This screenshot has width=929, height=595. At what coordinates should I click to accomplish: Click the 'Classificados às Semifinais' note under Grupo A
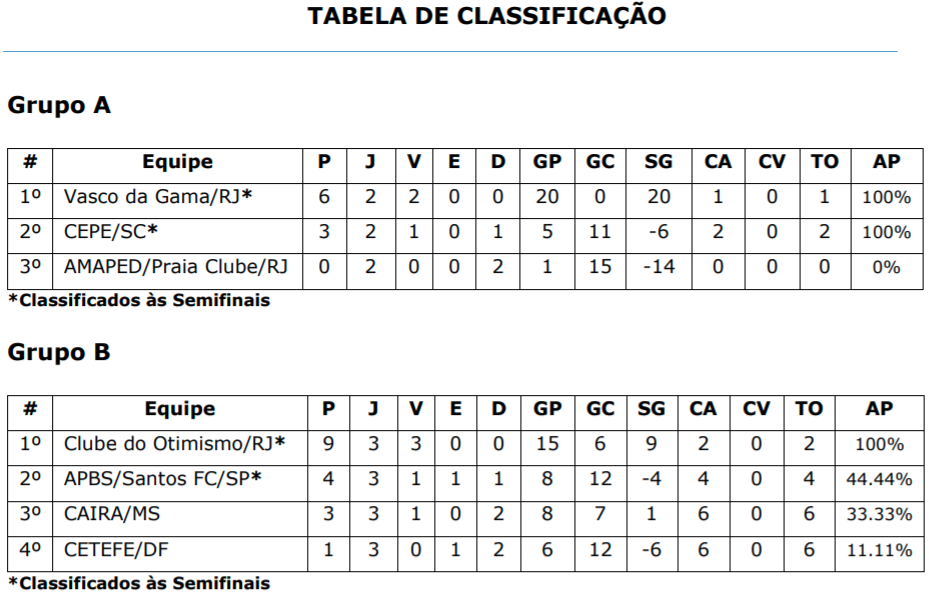pos(139,300)
